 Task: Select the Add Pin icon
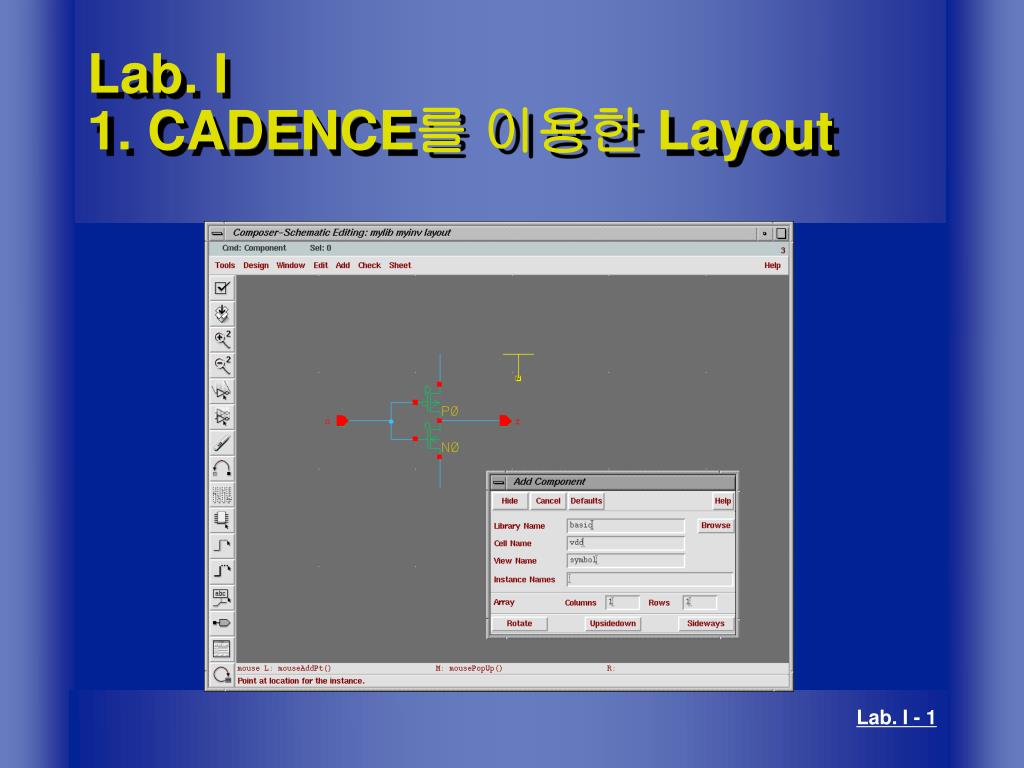click(222, 623)
